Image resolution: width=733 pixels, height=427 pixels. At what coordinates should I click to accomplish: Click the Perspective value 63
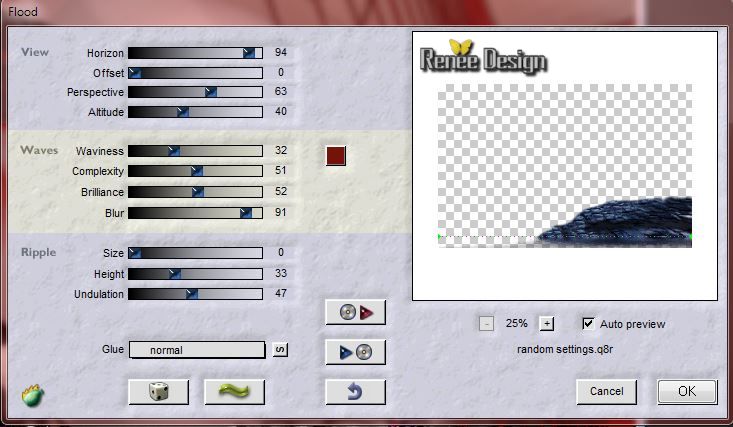pos(280,91)
